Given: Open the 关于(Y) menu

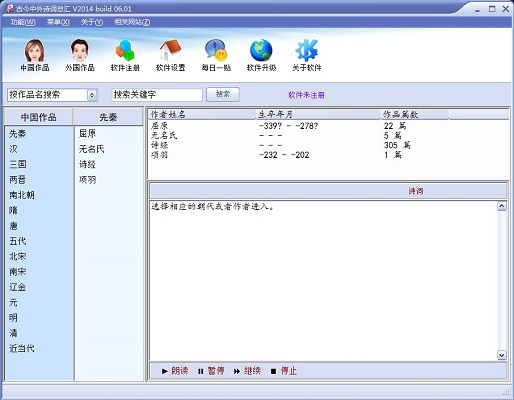Looking at the screenshot, I should (x=92, y=22).
